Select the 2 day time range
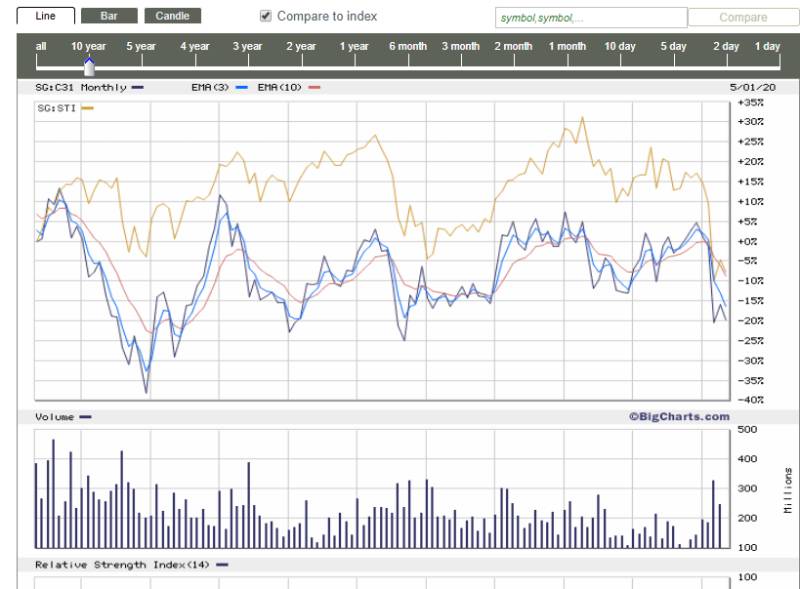This screenshot has height=589, width=800. coord(726,46)
